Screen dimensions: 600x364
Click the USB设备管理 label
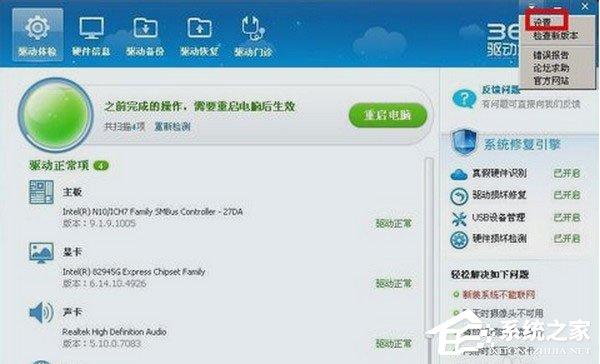[498, 217]
